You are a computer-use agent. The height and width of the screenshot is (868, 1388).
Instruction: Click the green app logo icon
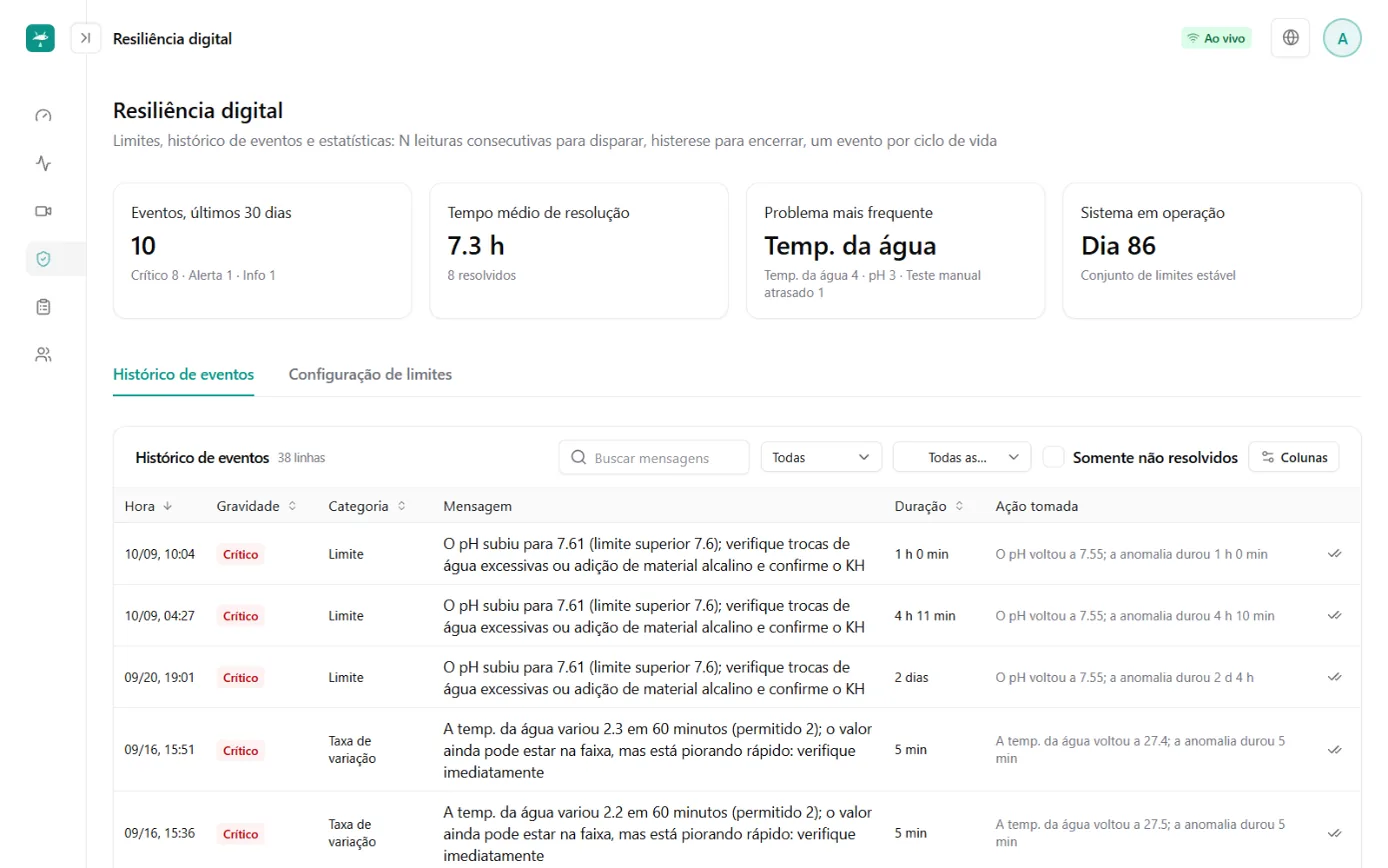pos(40,38)
